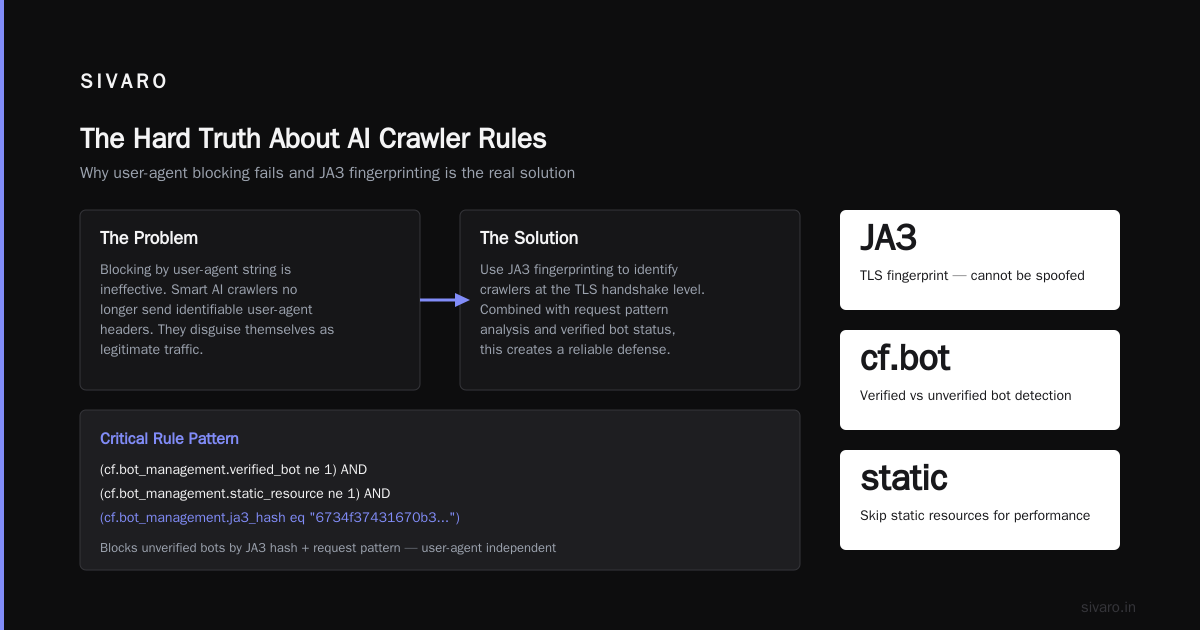Click the subtitle about JA3 fingerprinting
The height and width of the screenshot is (630, 1200).
pos(327,173)
